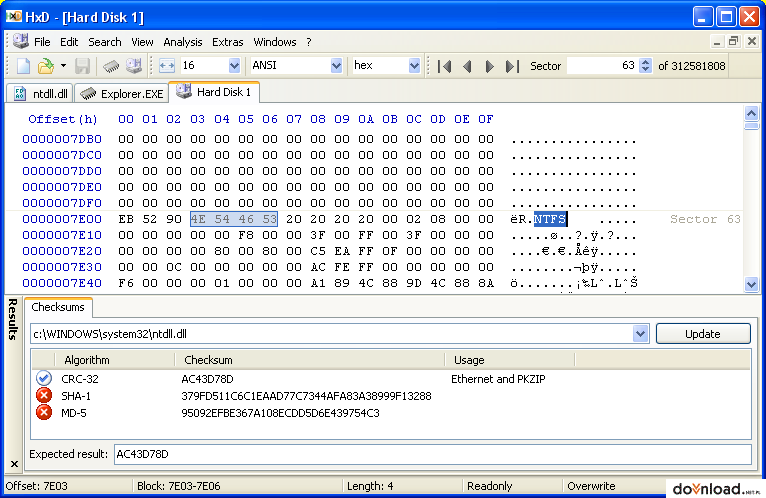Viewport: 766px width, 498px height.
Task: Select the Hard Disk 1 tab
Action: pyautogui.click(x=214, y=92)
